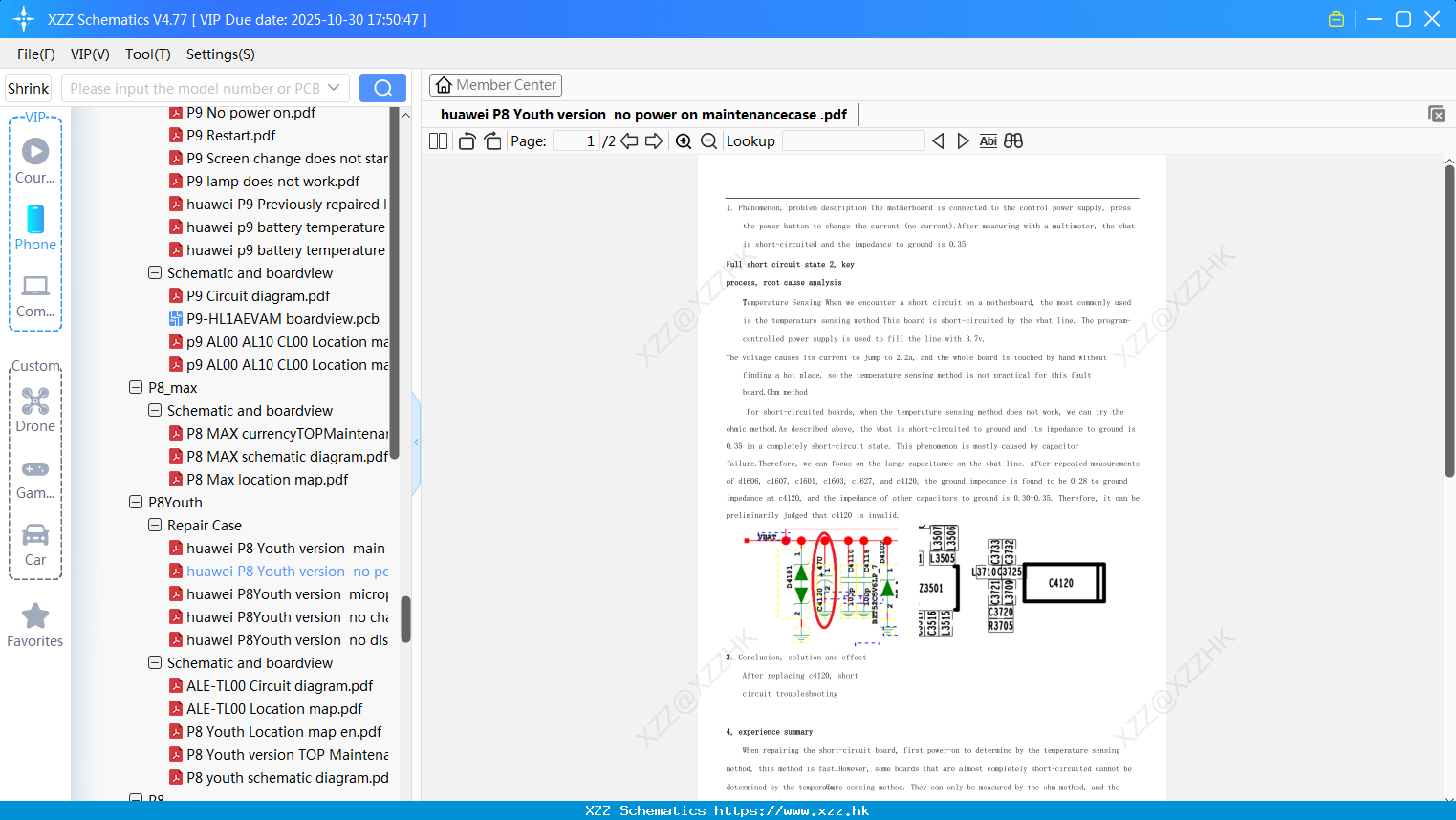Collapse the P8Youth tree node

tap(136, 502)
